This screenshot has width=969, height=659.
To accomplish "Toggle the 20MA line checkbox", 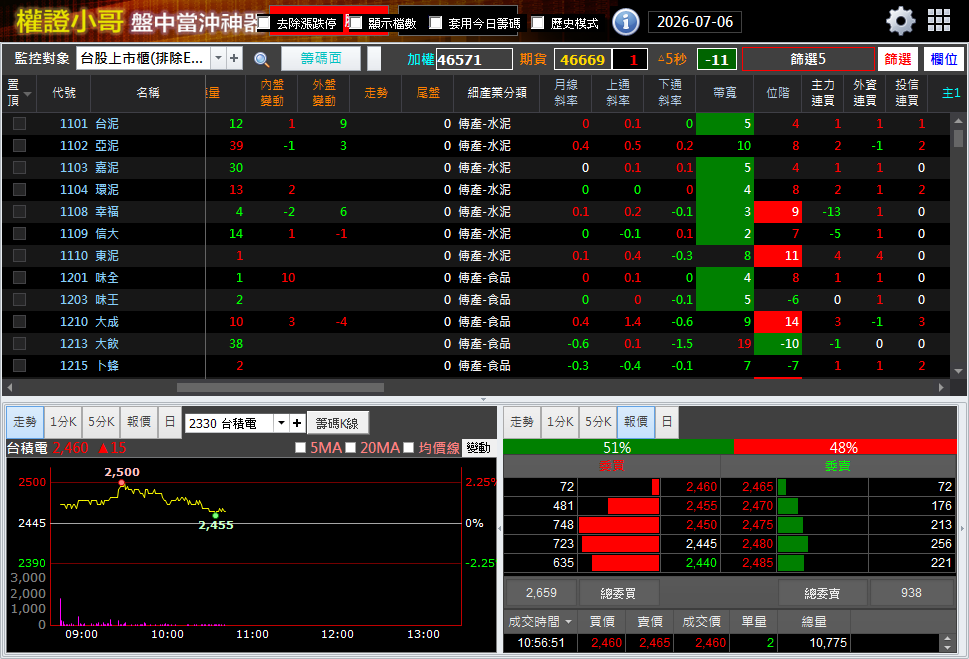I will [350, 448].
